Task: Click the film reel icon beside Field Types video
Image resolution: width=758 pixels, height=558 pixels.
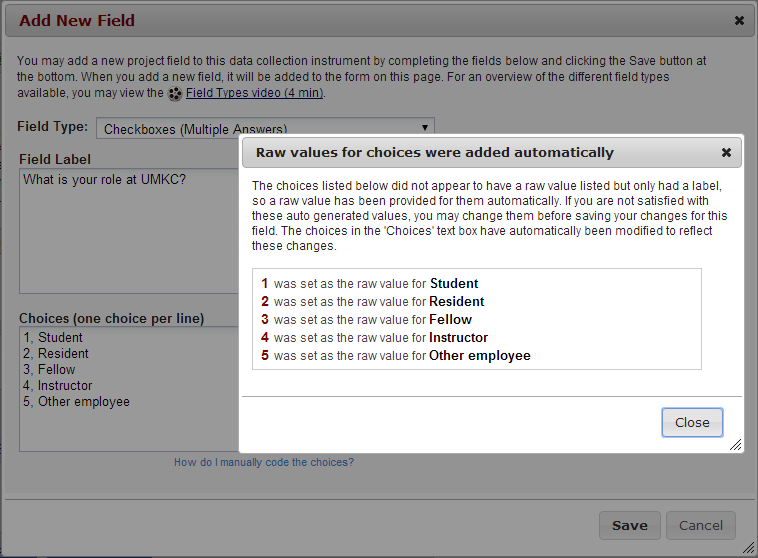Action: (x=175, y=94)
